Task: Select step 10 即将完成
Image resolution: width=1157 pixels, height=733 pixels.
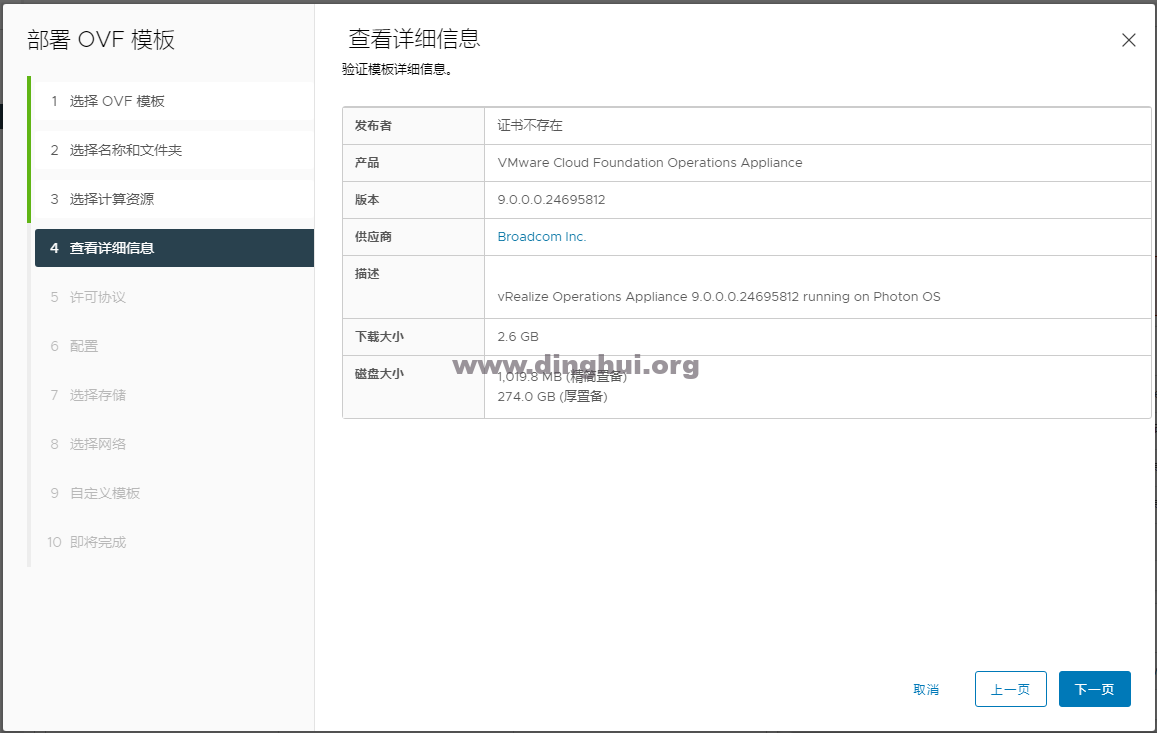Action: pyautogui.click(x=174, y=542)
